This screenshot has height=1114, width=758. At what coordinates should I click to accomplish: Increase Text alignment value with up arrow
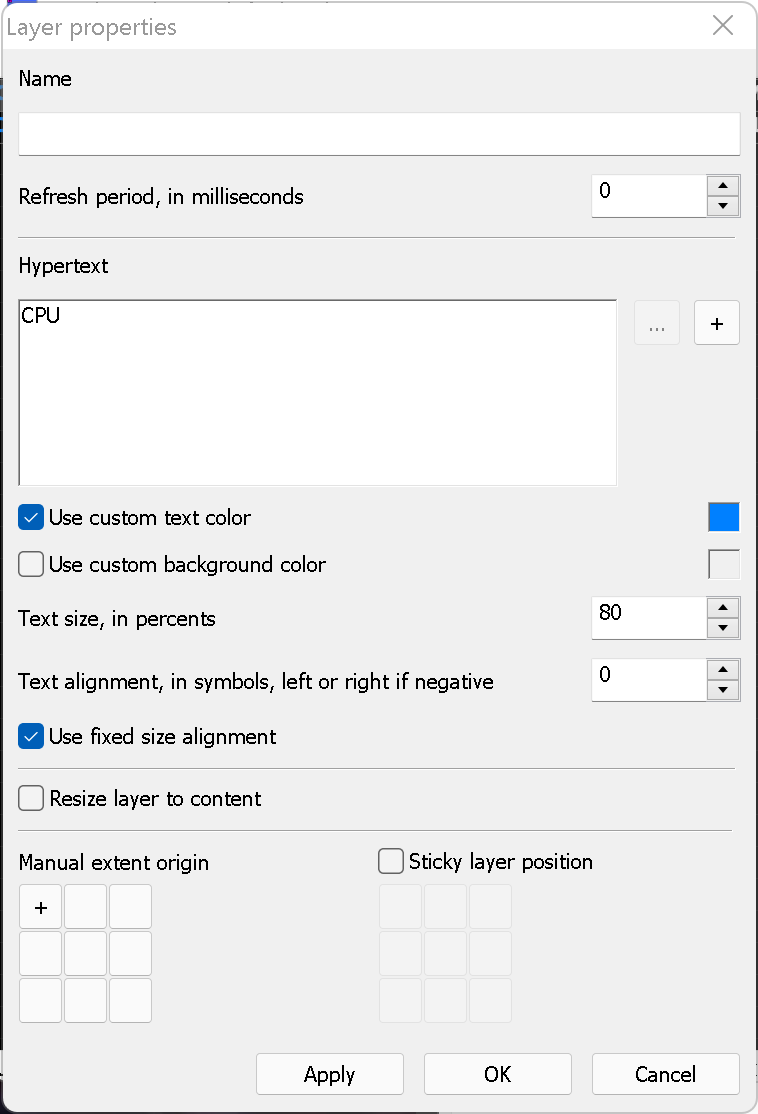[723, 670]
